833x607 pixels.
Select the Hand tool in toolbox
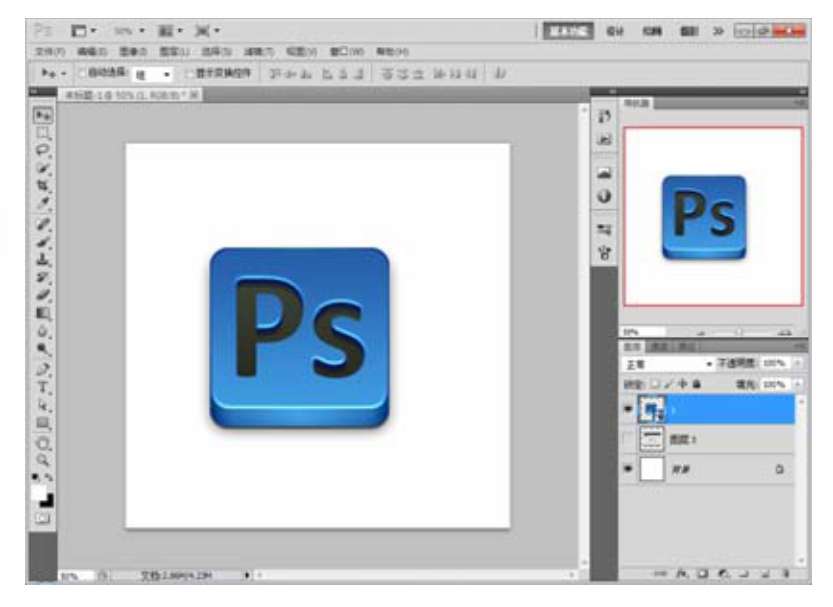(43, 443)
